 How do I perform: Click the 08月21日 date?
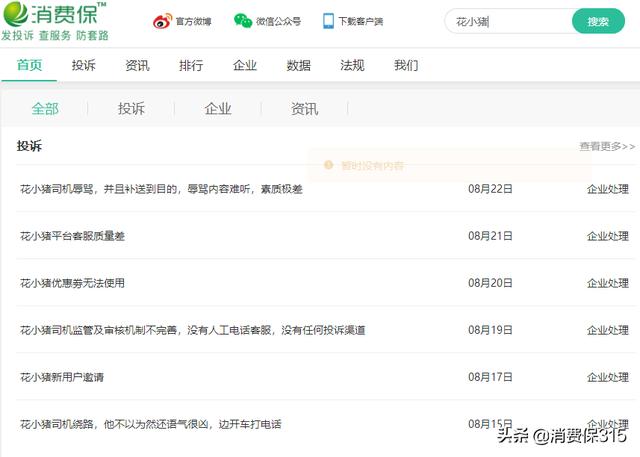[x=490, y=236]
